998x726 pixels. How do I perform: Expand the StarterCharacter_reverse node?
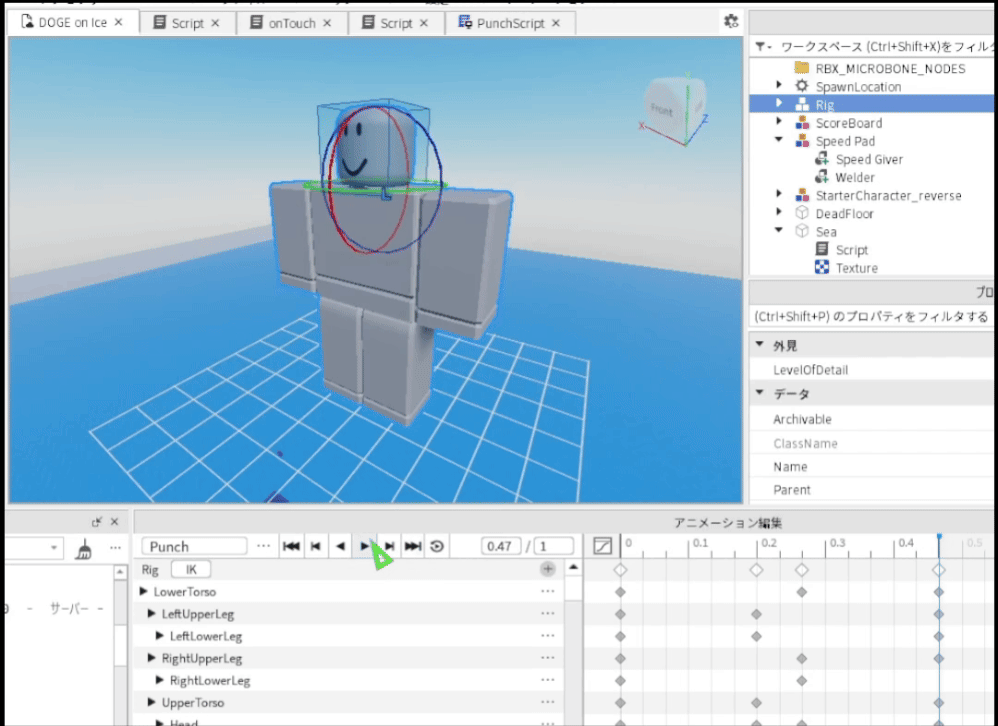click(x=779, y=193)
